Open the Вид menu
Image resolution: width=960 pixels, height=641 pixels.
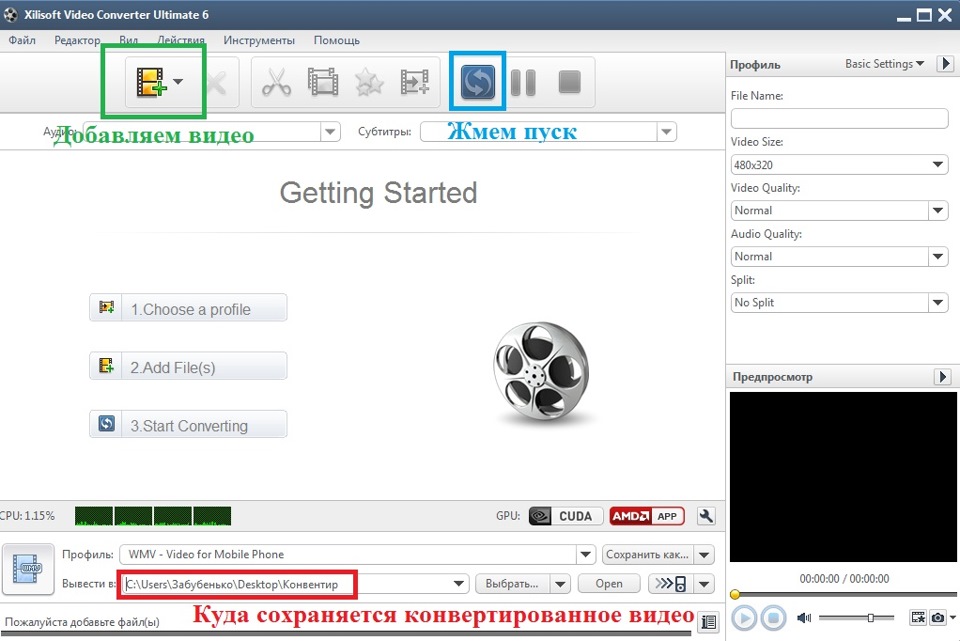click(x=128, y=40)
